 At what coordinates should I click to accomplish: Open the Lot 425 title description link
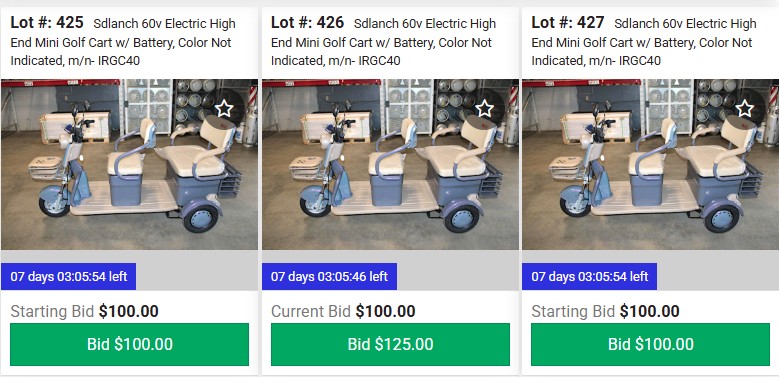click(x=123, y=43)
